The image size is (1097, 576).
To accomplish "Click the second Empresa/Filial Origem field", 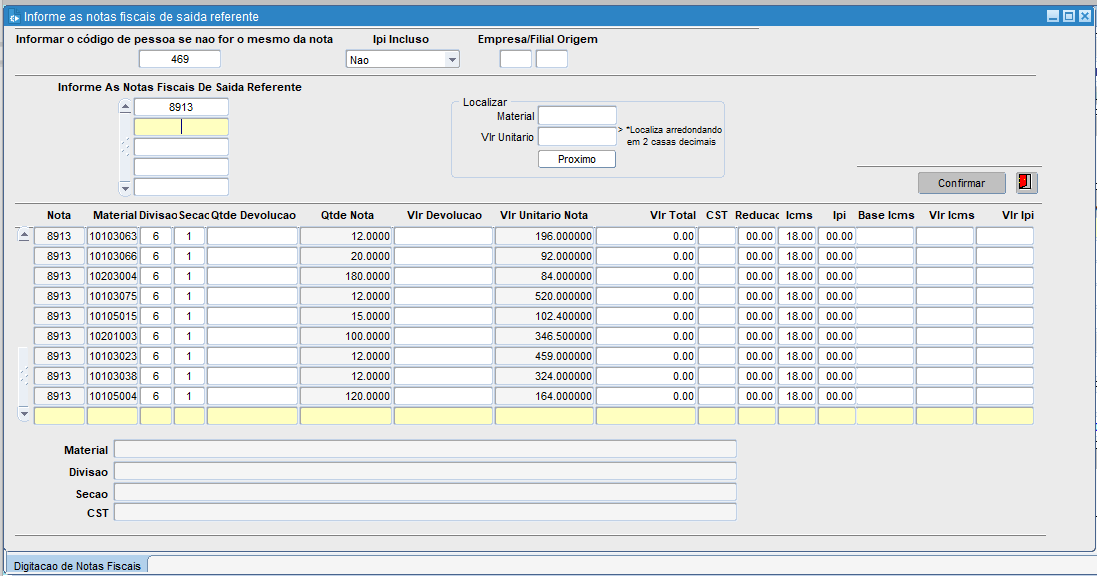I will point(551,59).
